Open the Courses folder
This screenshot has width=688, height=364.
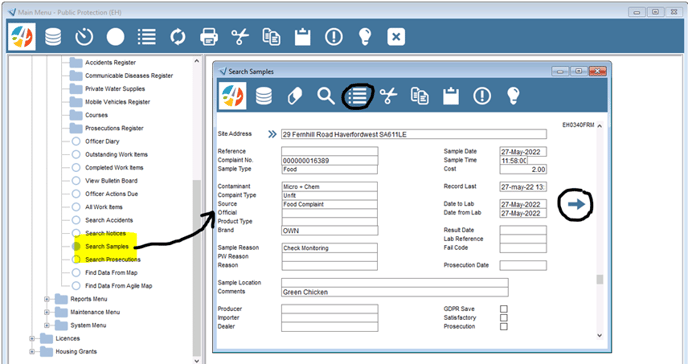coord(97,115)
